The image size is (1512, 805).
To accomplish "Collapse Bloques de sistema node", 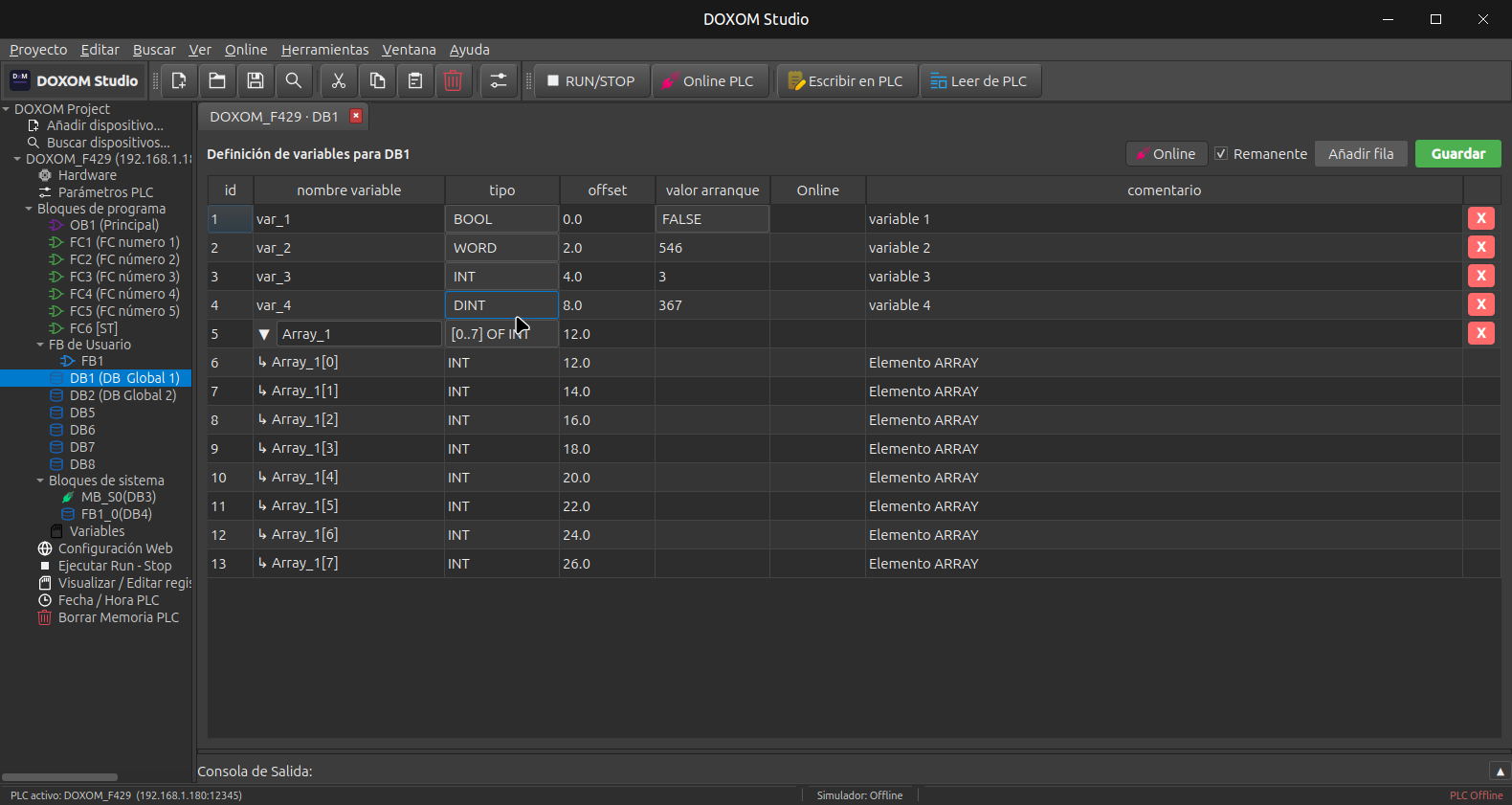I will click(40, 481).
